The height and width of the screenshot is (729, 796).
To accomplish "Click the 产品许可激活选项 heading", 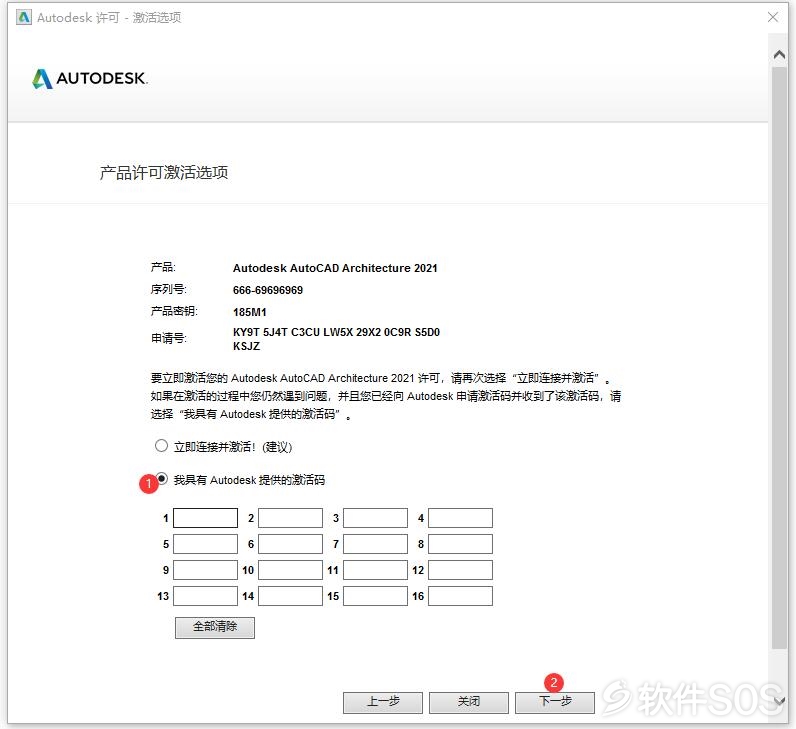I will (x=163, y=173).
